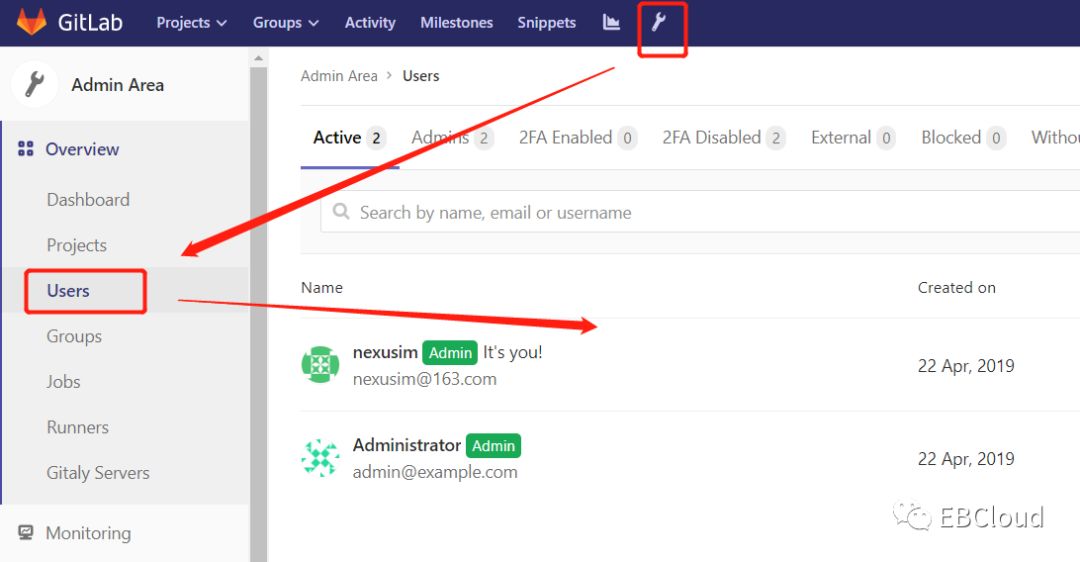Expand the Groups dropdown in navbar
Screen dimensions: 1080x562
[285, 22]
